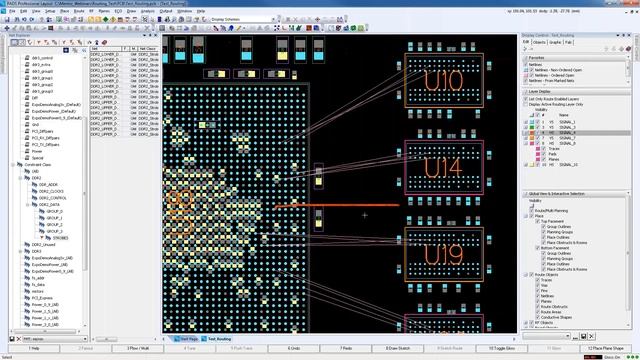Select the GROUP_0 tree item
Viewport: 640px width, 360px height.
click(54, 211)
